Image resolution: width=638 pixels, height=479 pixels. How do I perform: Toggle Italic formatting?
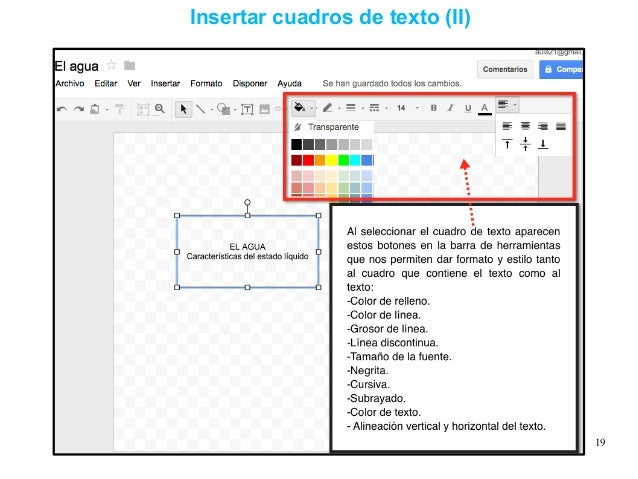(450, 108)
